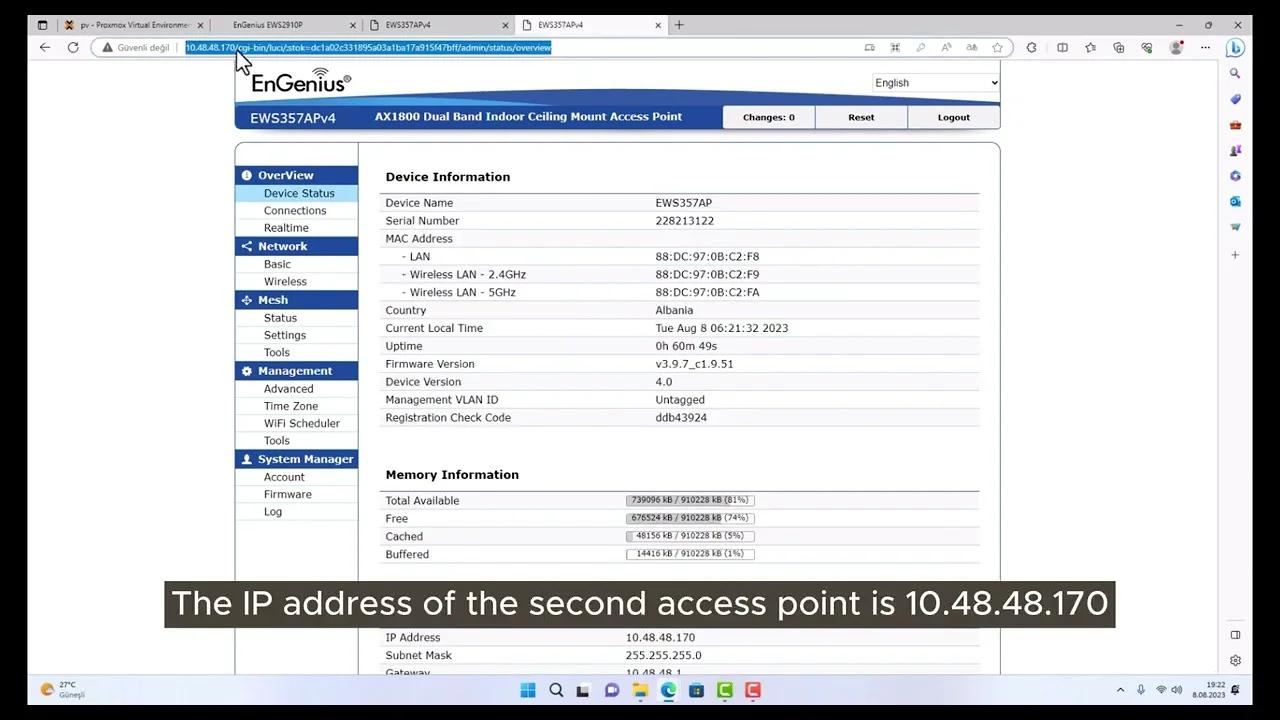Show hidden system tray icons

(1120, 690)
